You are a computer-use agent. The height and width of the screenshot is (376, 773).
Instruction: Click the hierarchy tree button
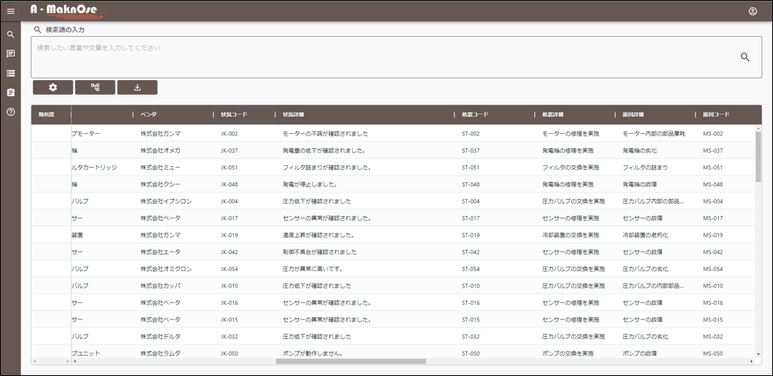point(95,87)
